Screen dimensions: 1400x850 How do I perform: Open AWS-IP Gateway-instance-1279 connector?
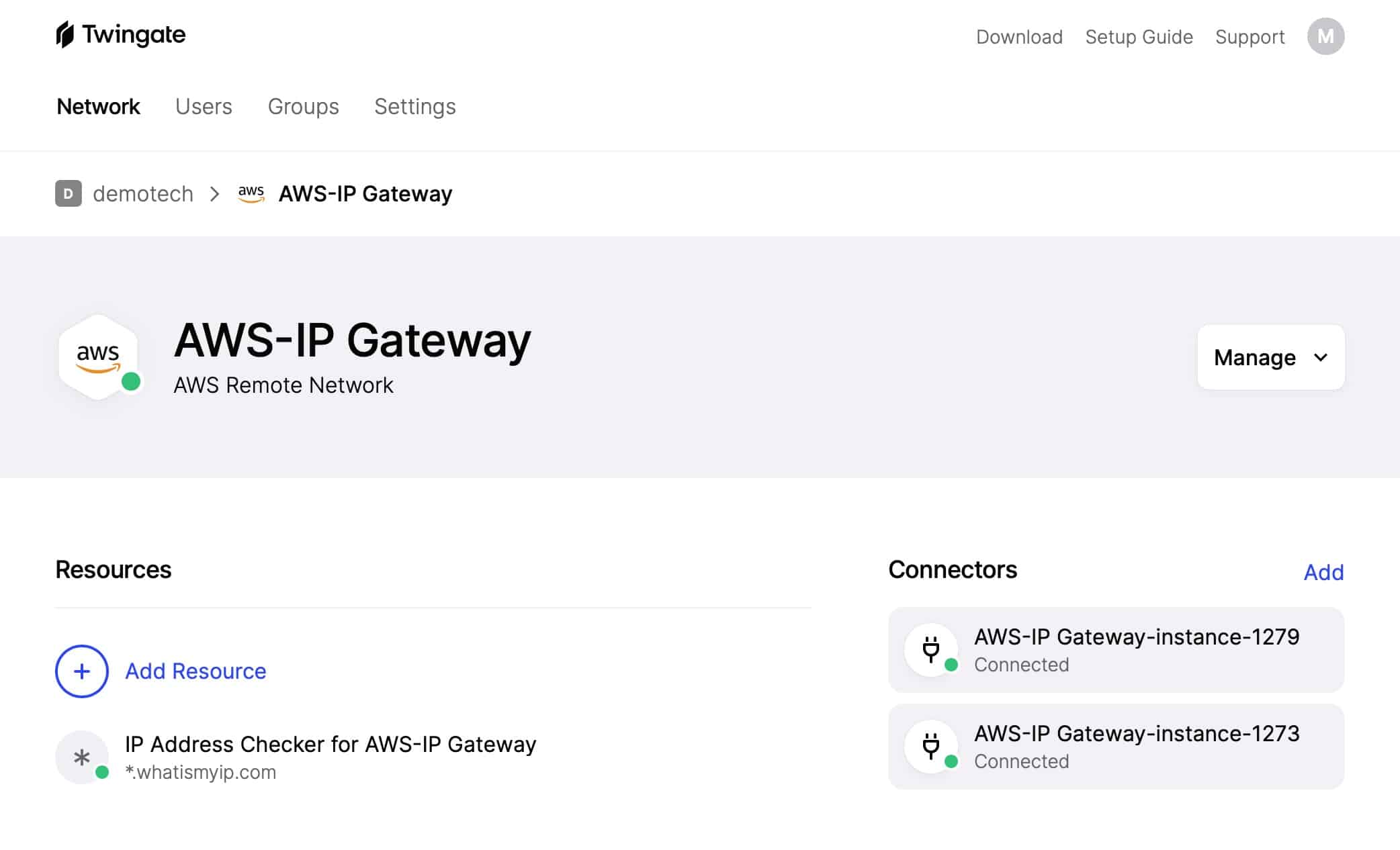1116,650
